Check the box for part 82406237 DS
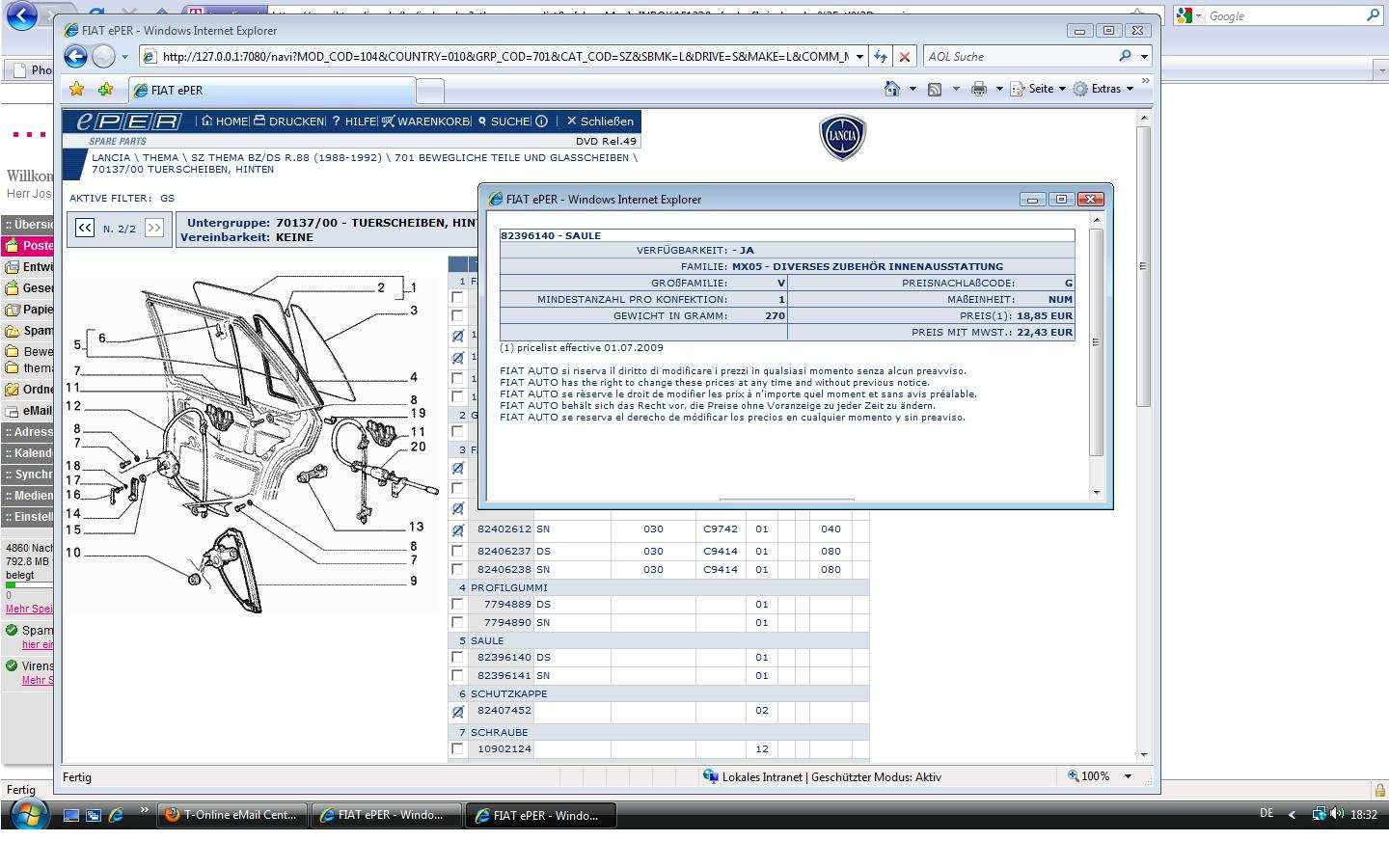 [x=457, y=551]
